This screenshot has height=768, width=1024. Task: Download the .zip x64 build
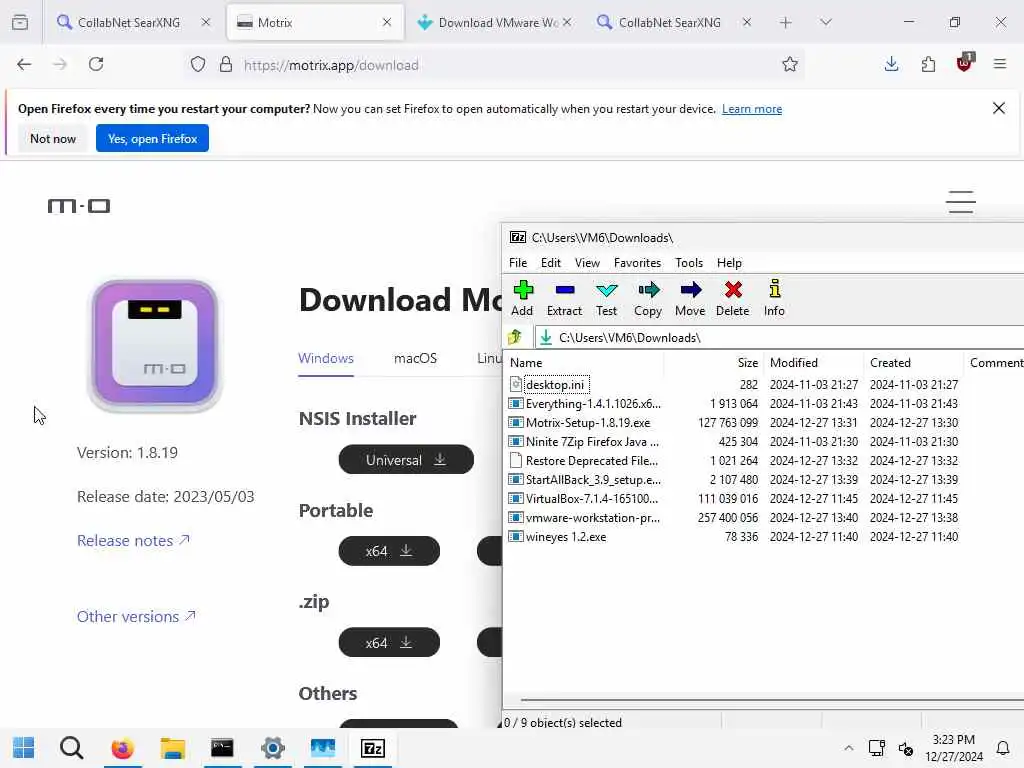click(389, 643)
